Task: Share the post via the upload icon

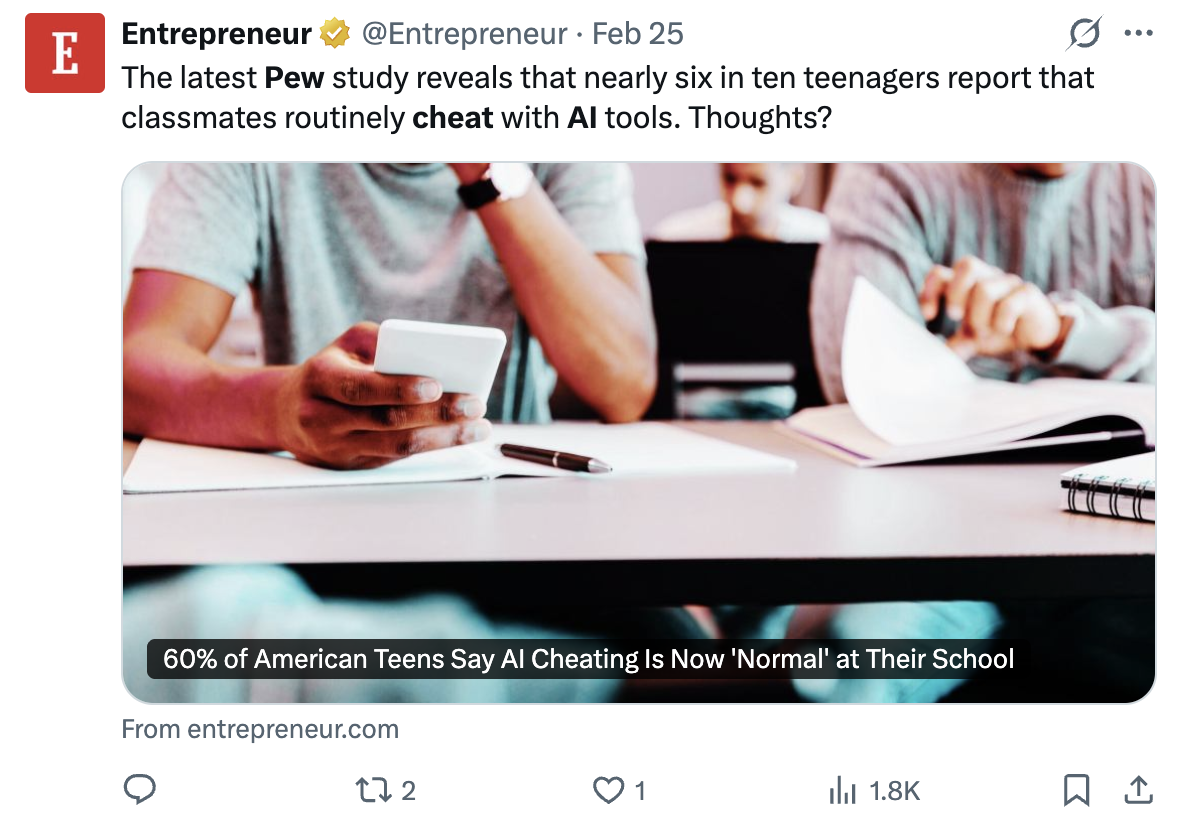Action: click(x=1138, y=789)
